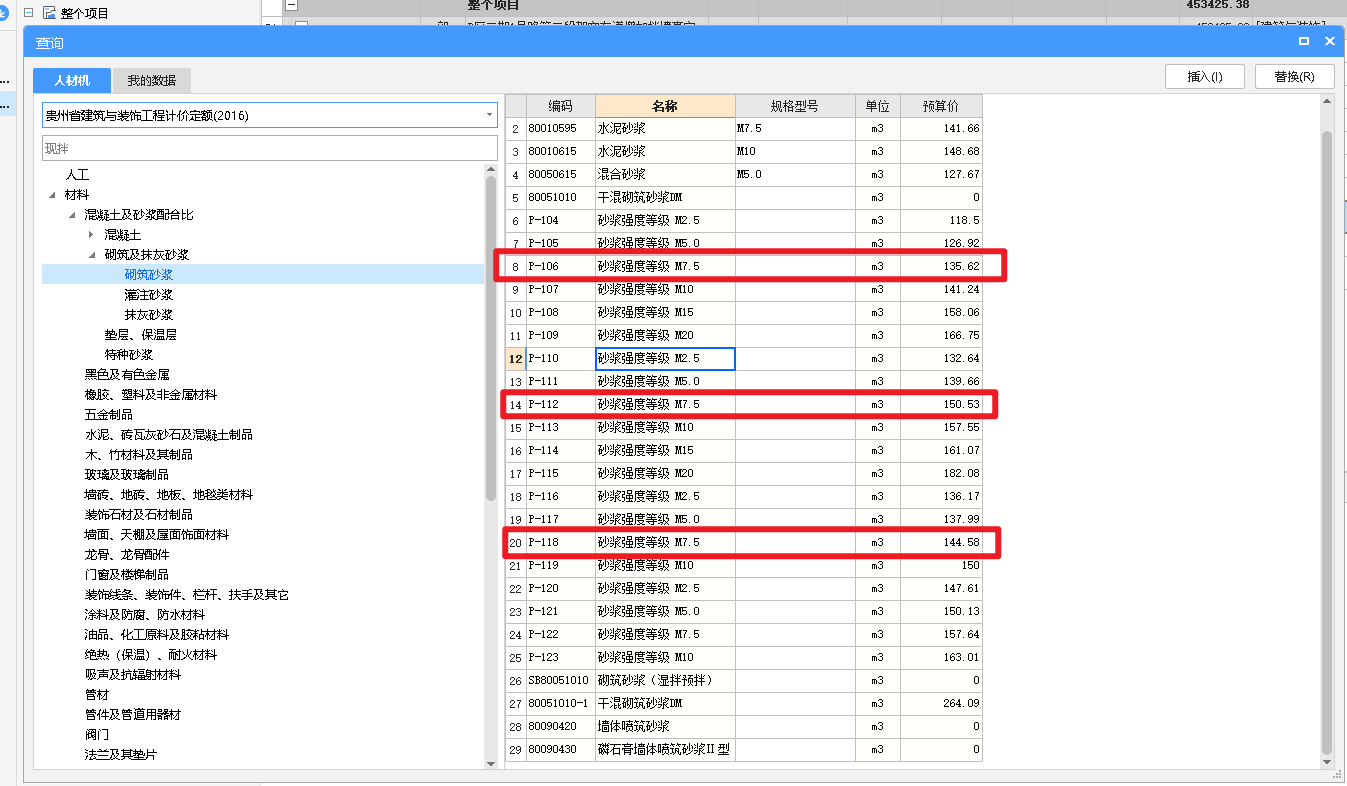Click the tree panel vertical scrollbar
1347x786 pixels.
pos(491,340)
